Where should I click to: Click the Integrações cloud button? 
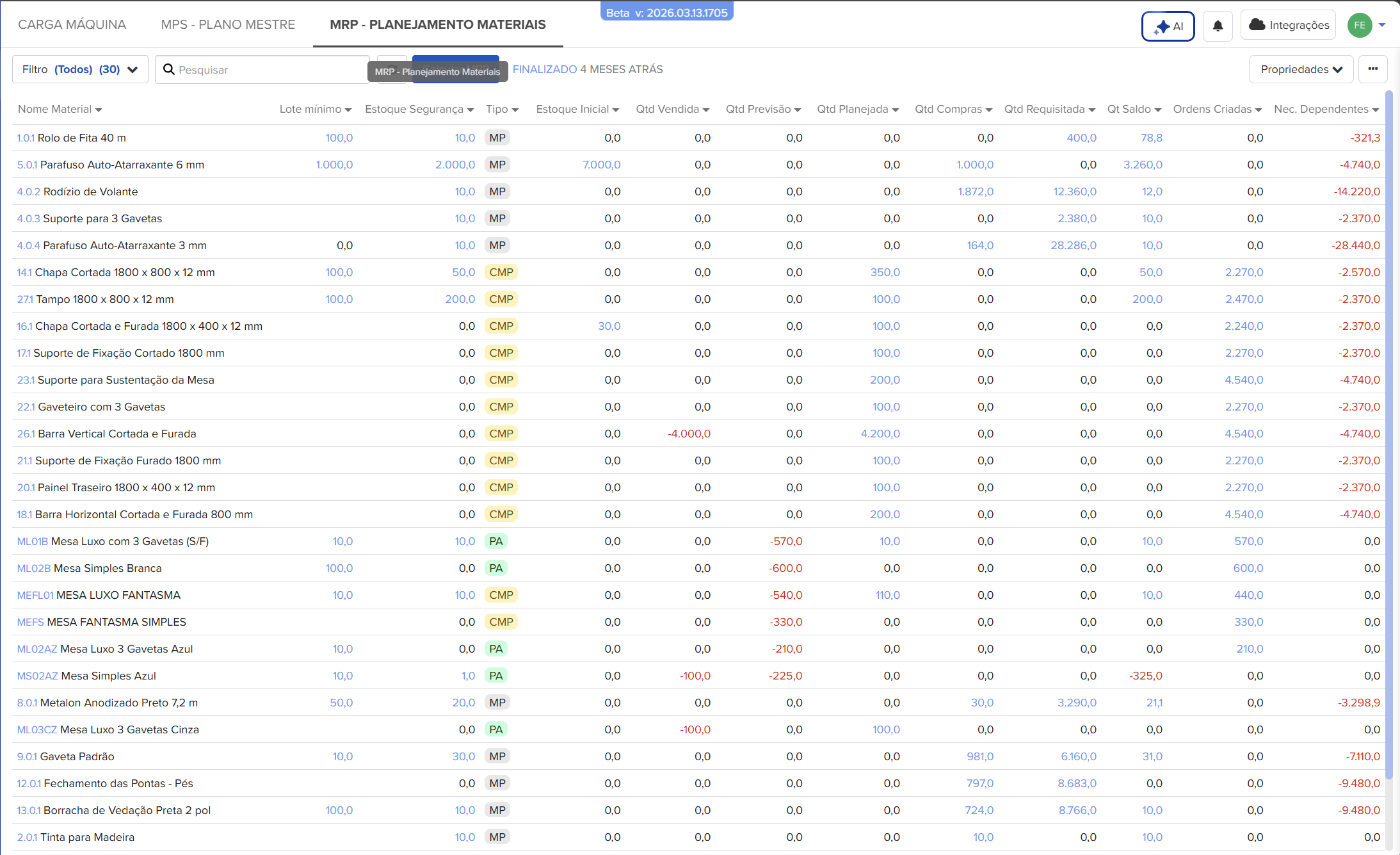pyautogui.click(x=1288, y=25)
